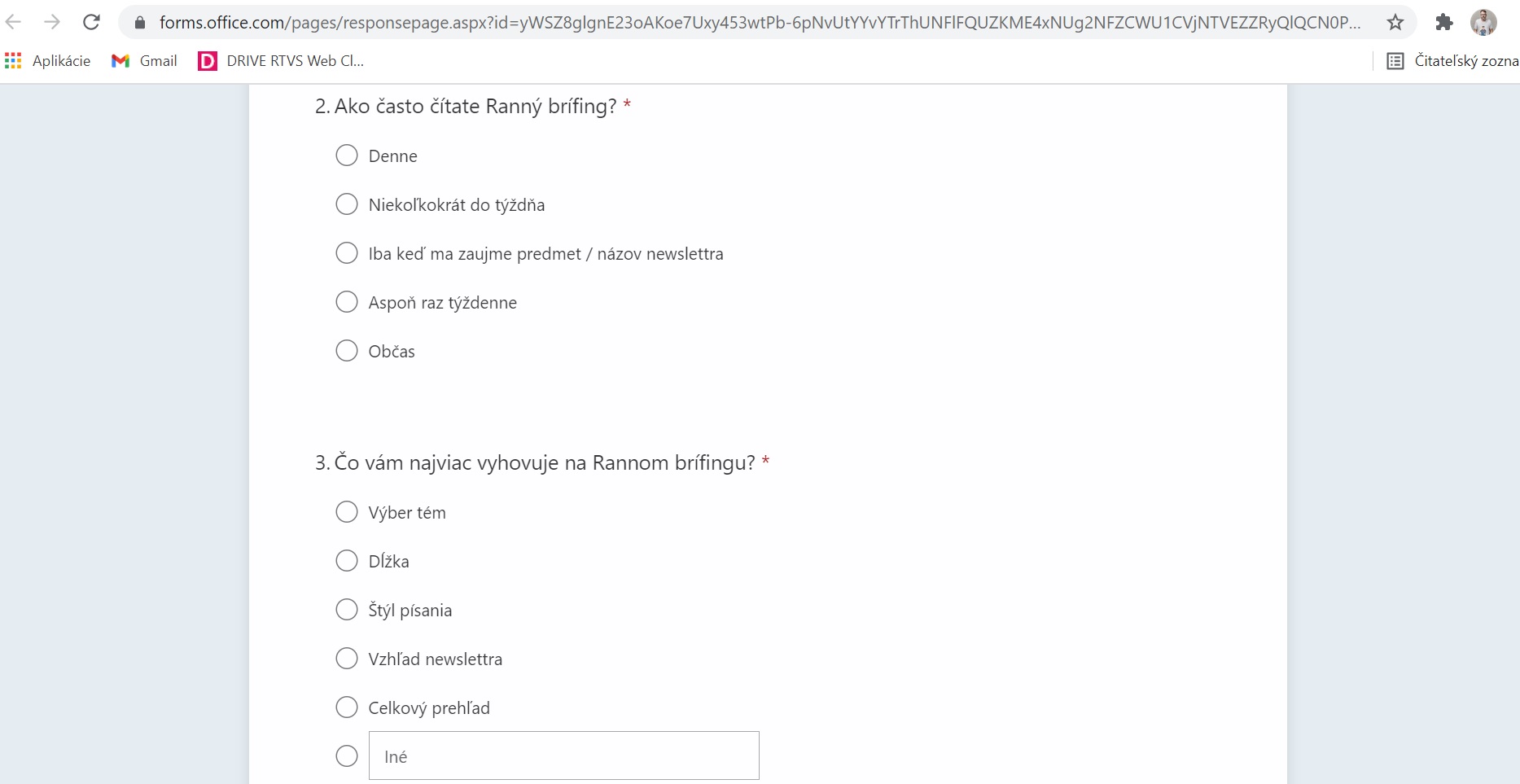Choose Výber tém radio option
Image resolution: width=1520 pixels, height=784 pixels.
tap(347, 512)
